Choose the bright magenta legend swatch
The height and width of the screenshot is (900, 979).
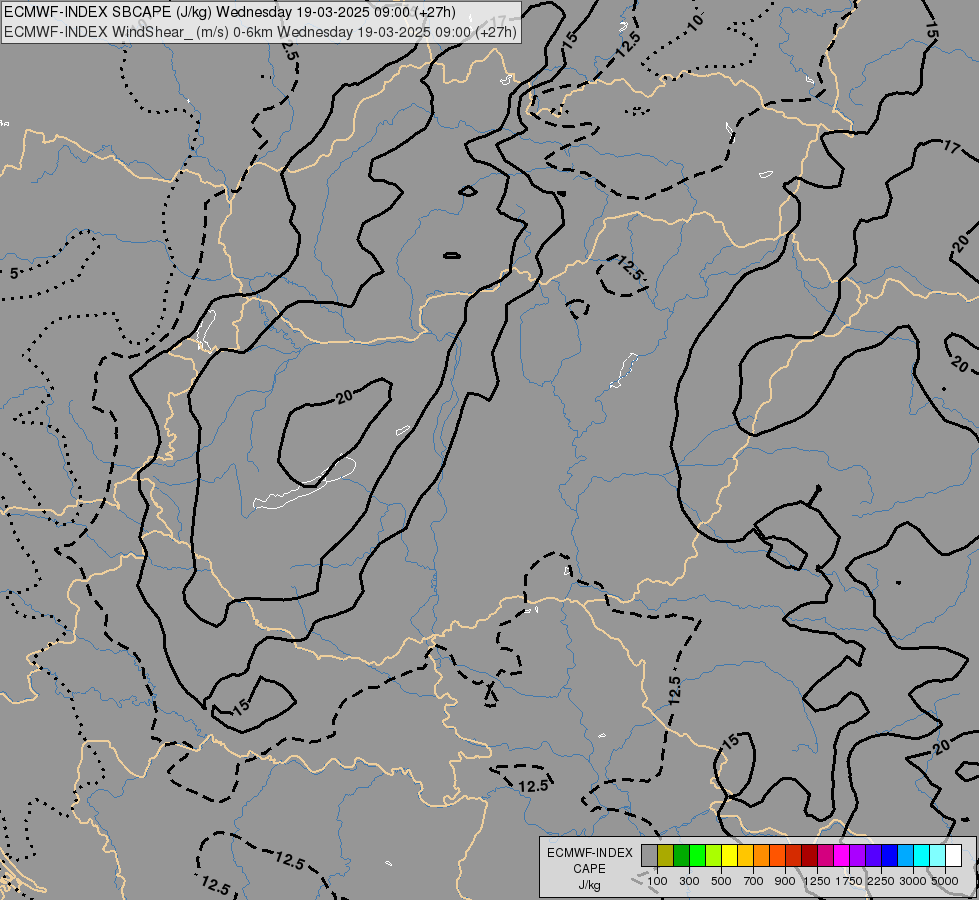pos(842,856)
